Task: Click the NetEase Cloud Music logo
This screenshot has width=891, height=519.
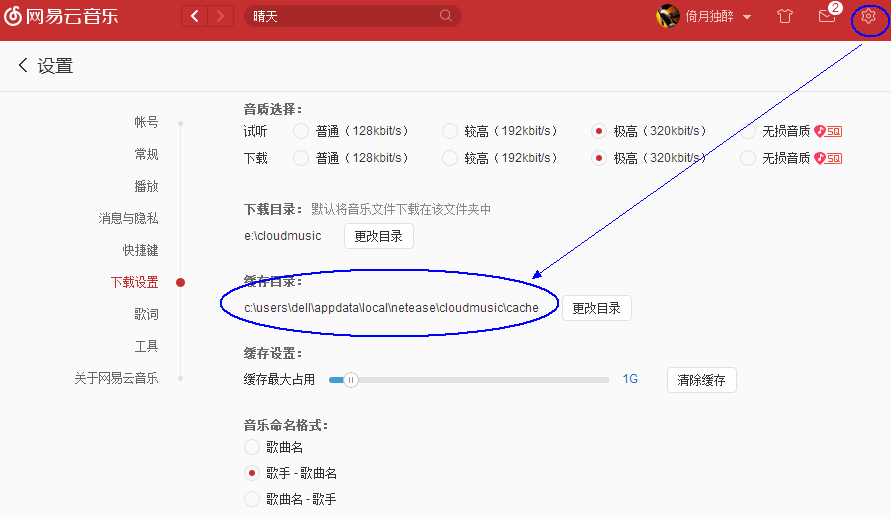Action: [61, 16]
